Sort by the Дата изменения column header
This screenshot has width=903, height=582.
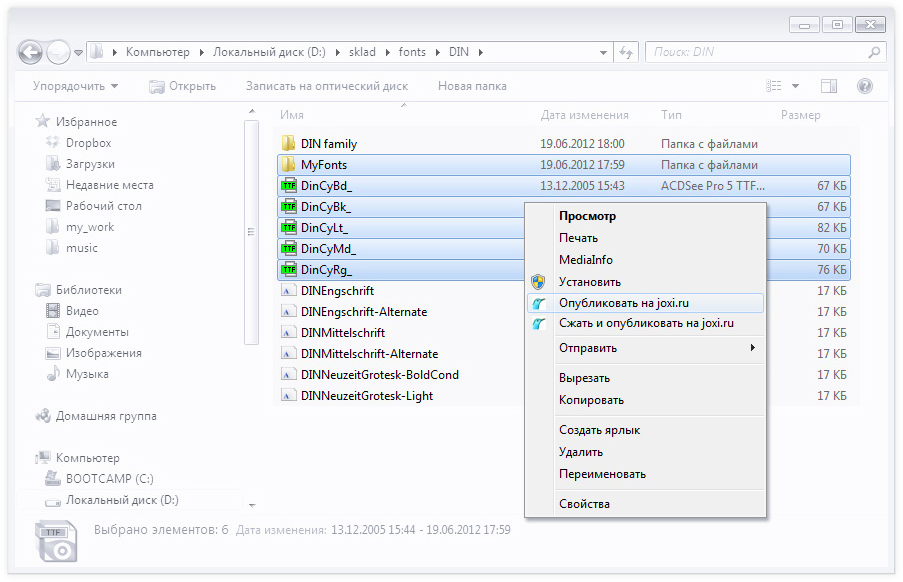585,115
